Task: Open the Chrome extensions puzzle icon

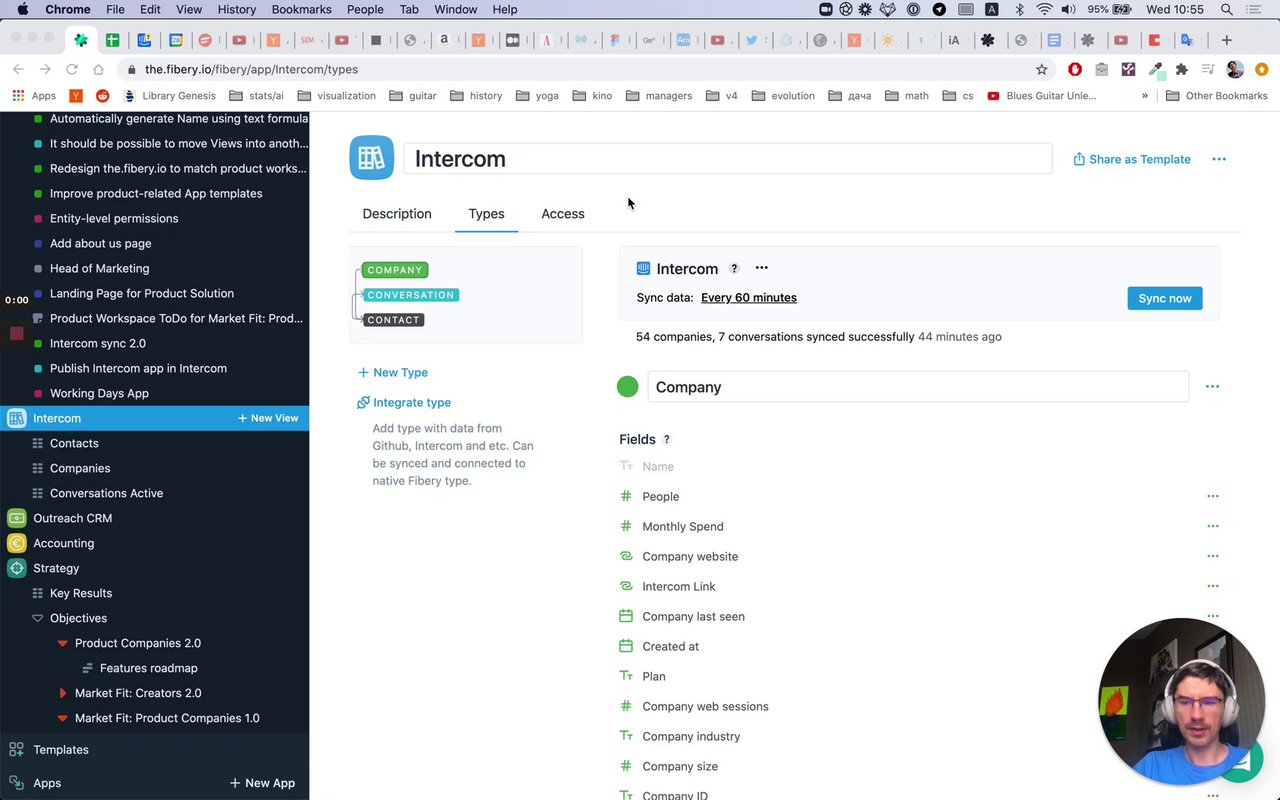Action: (x=1182, y=69)
